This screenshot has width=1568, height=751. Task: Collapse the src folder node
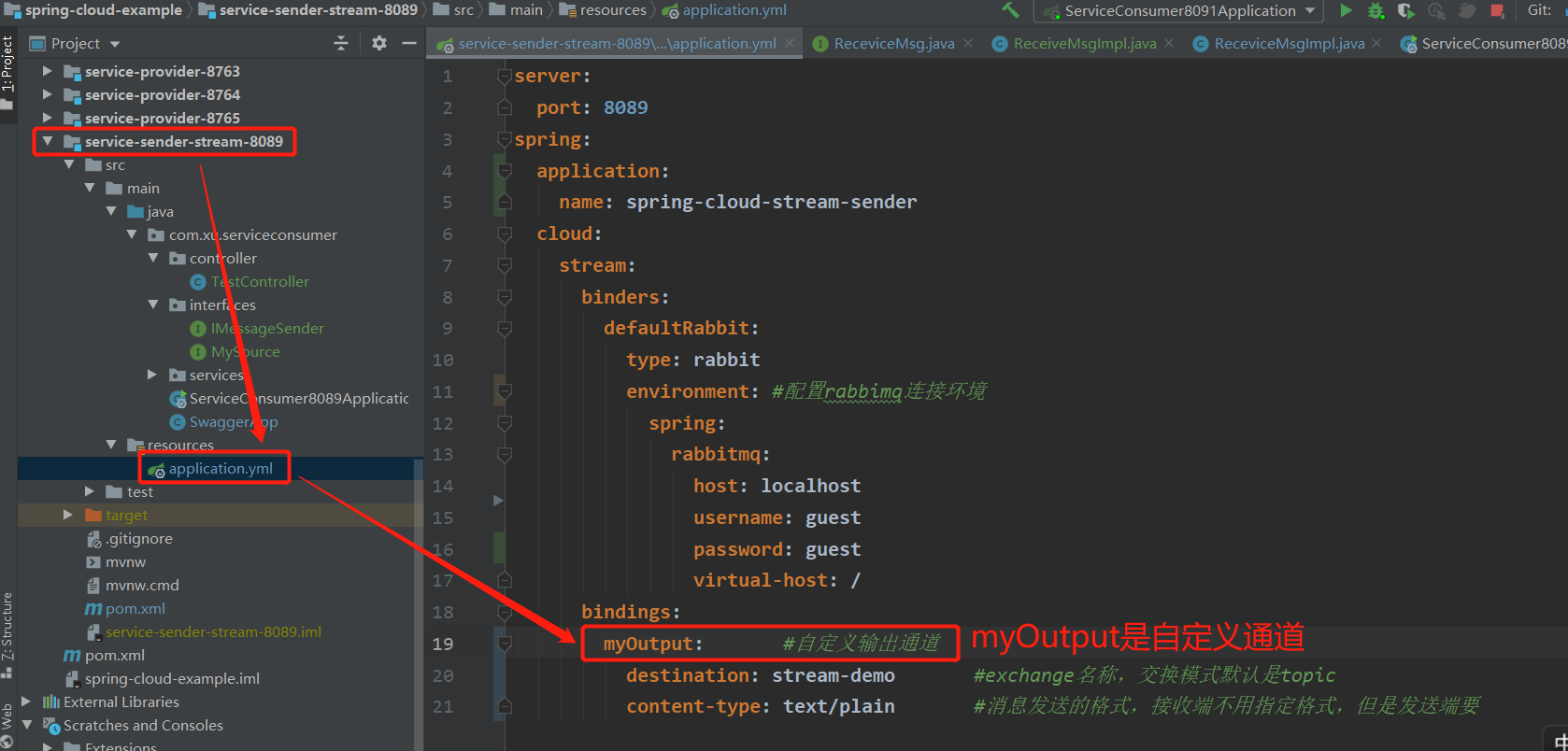click(x=69, y=164)
